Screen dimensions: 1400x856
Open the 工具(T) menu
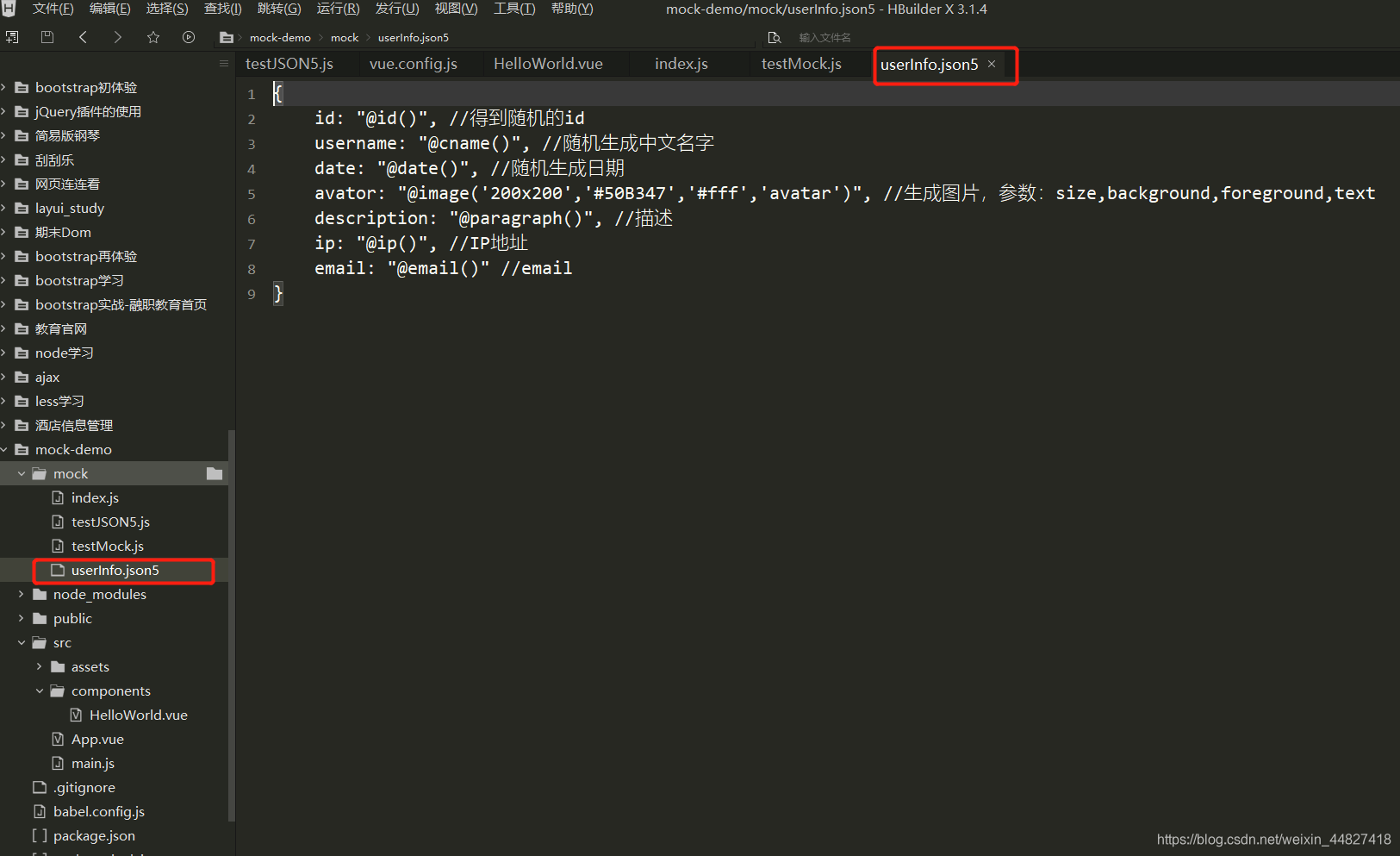pyautogui.click(x=514, y=9)
